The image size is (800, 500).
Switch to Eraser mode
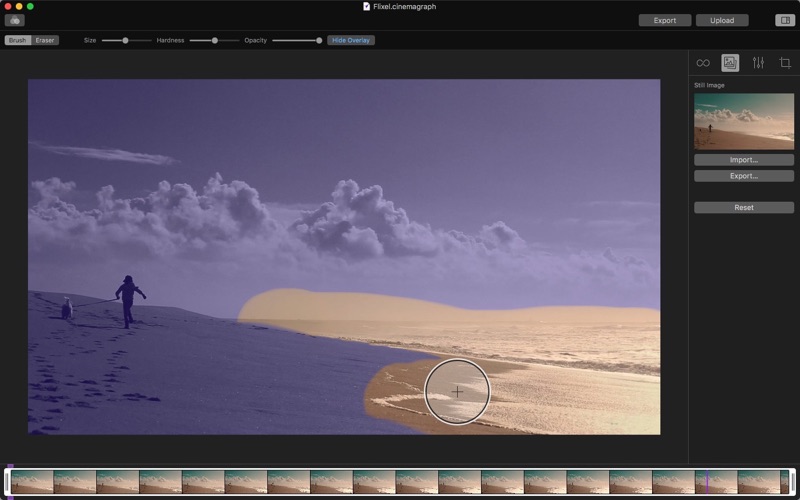tap(45, 40)
